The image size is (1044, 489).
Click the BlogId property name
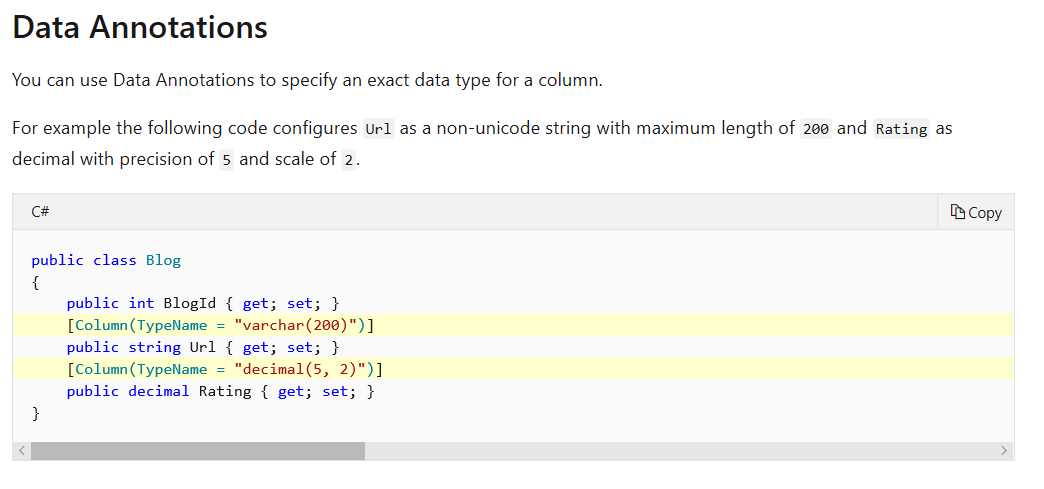point(190,304)
